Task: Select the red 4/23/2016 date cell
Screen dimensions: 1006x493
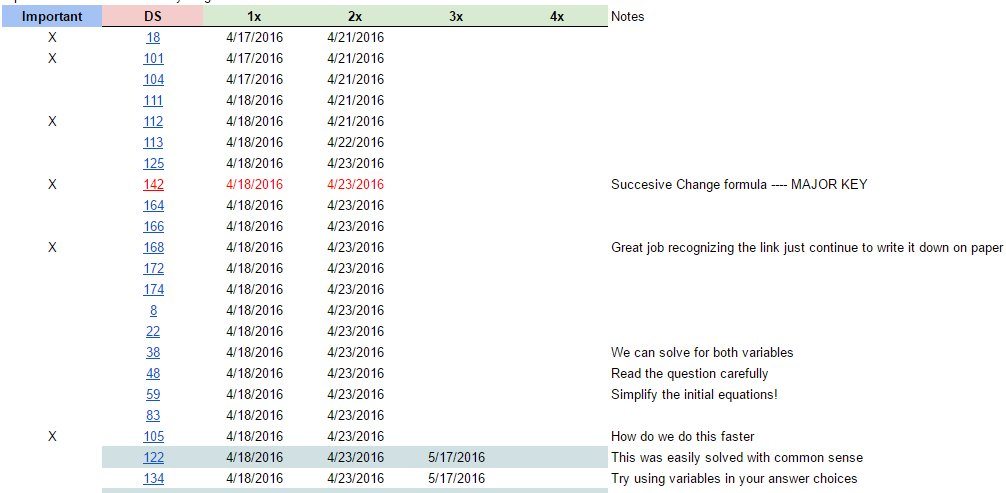Action: 355,185
